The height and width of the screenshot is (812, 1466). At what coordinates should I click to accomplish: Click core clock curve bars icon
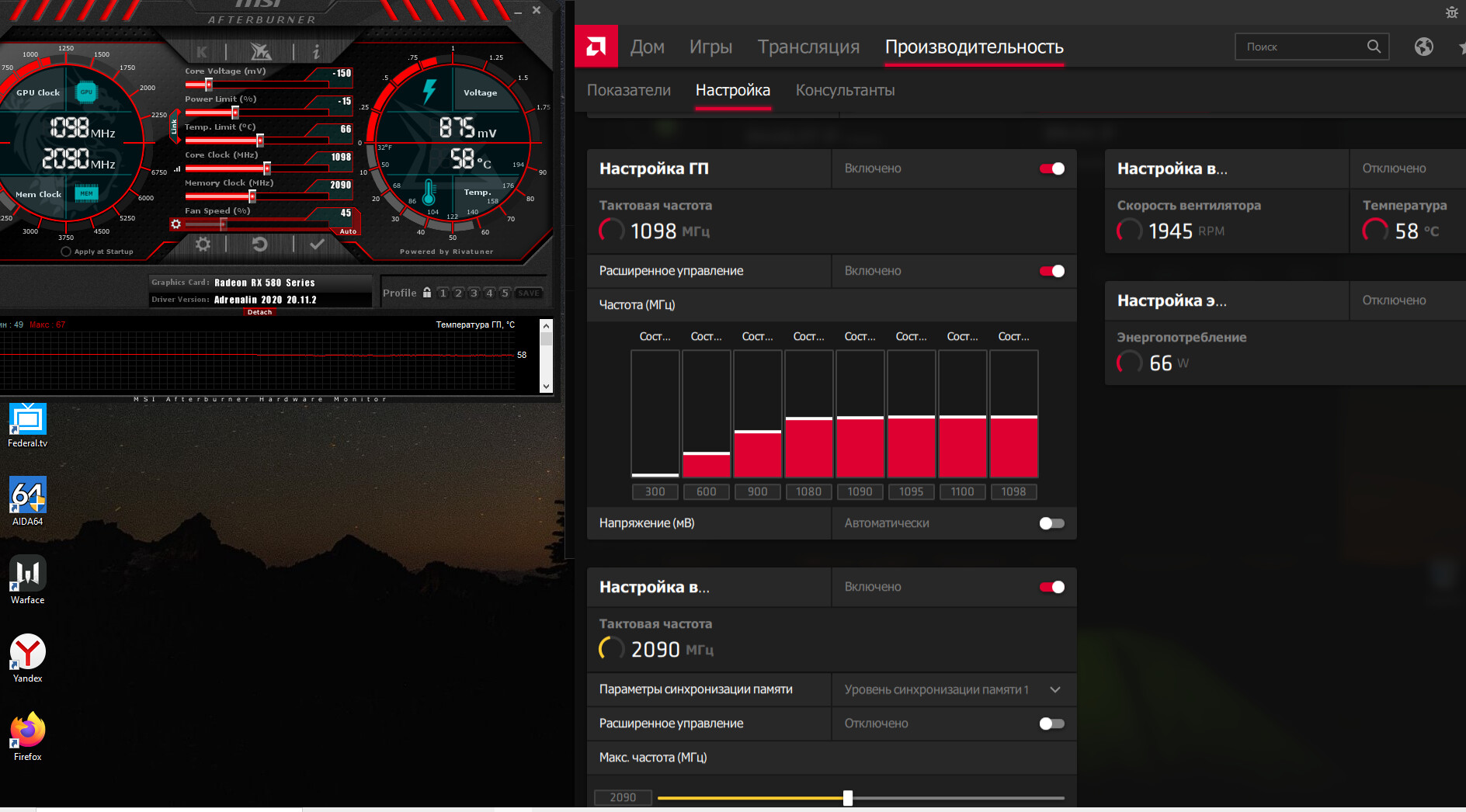click(x=177, y=168)
